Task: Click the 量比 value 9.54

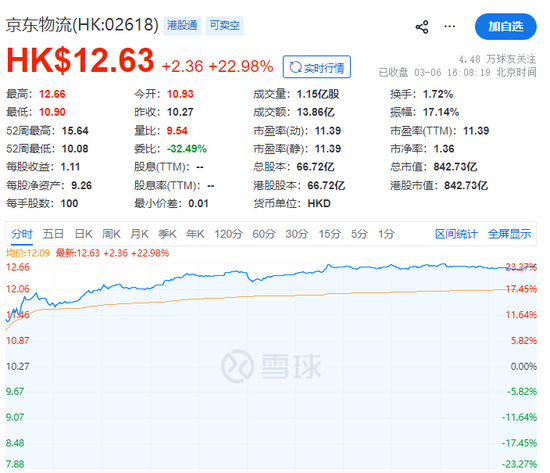Action: (177, 131)
